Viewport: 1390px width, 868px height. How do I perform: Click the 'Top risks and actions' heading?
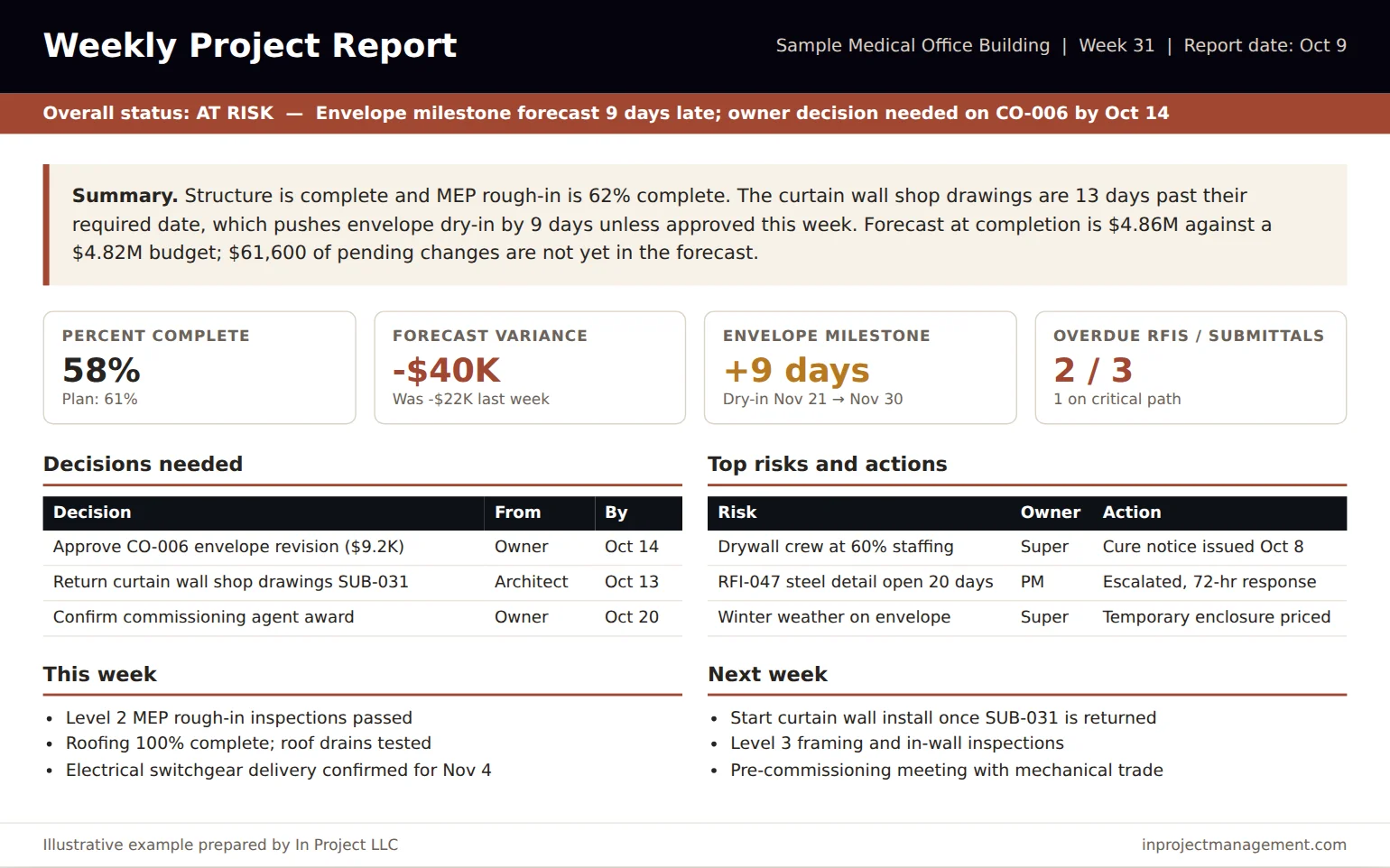[827, 464]
